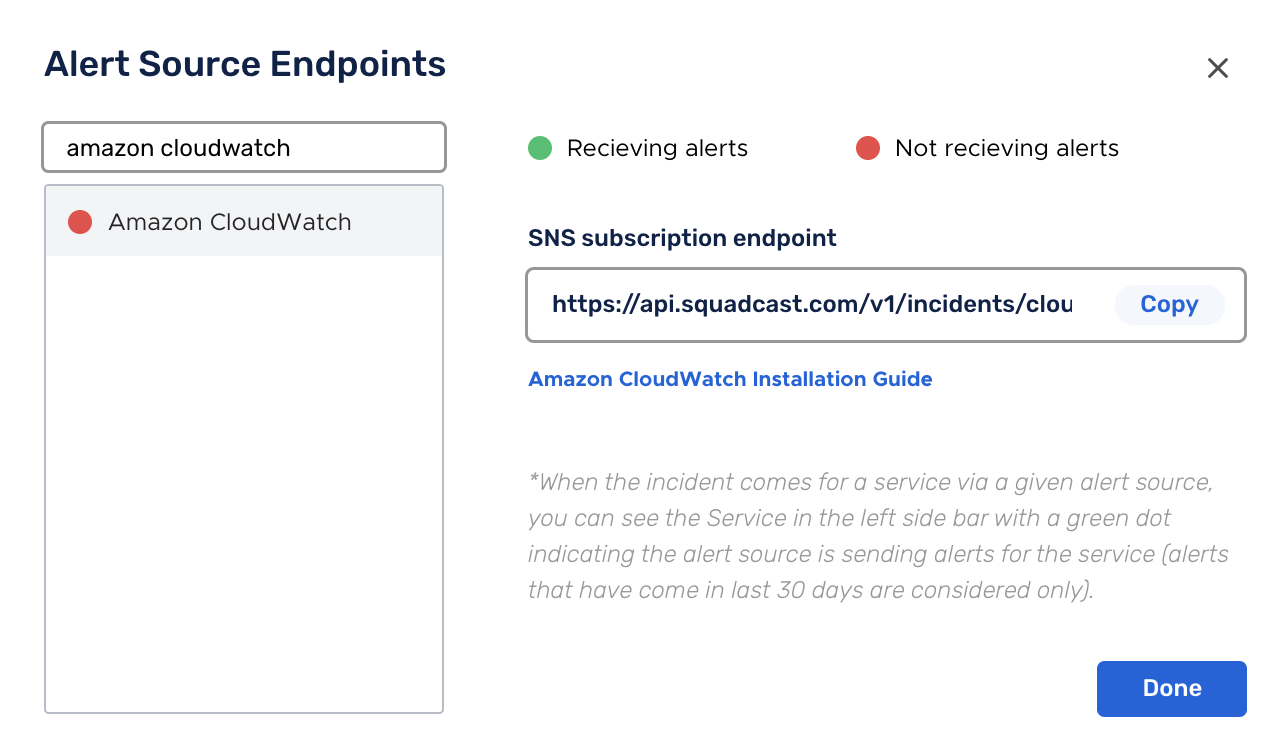Click the word cloudwatch in the search field
Viewport: 1280px width, 756px height.
pos(226,148)
